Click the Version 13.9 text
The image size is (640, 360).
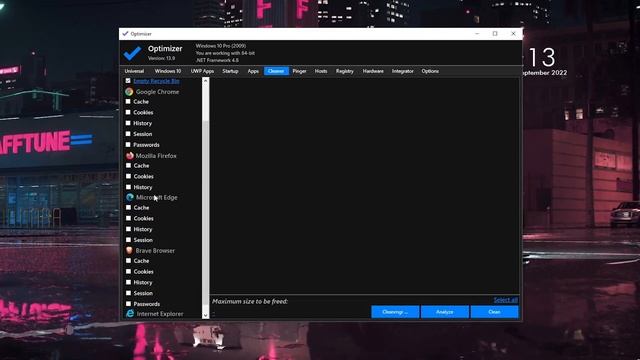click(x=162, y=58)
